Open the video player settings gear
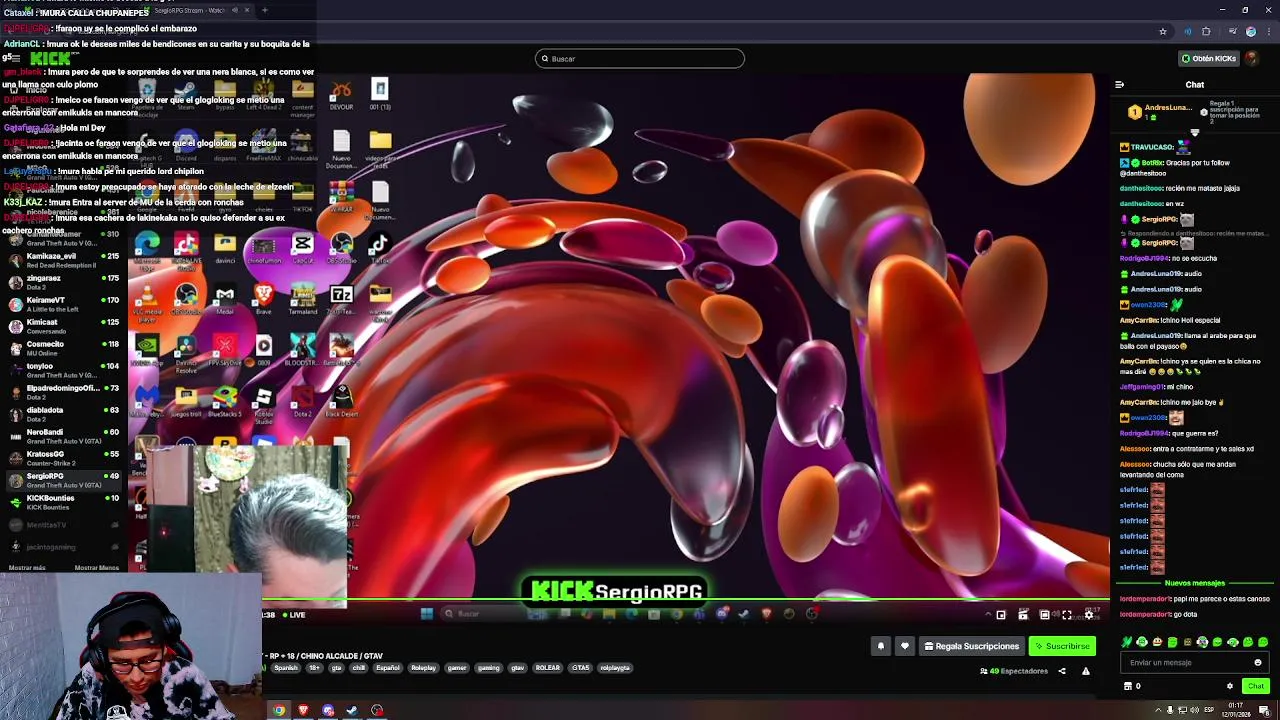The width and height of the screenshot is (1280, 720). click(1089, 615)
